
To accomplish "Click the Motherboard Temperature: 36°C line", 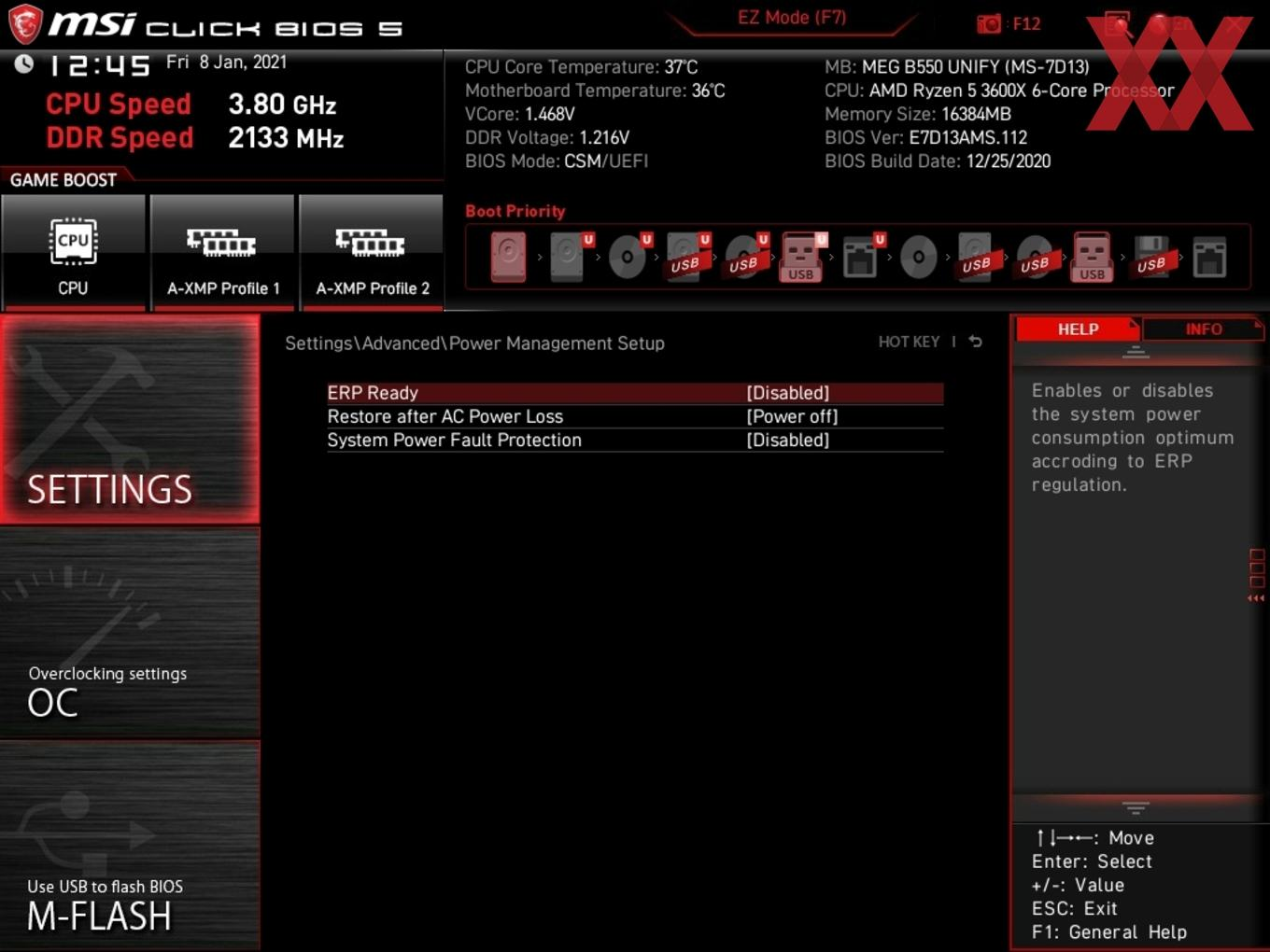I will pos(595,90).
